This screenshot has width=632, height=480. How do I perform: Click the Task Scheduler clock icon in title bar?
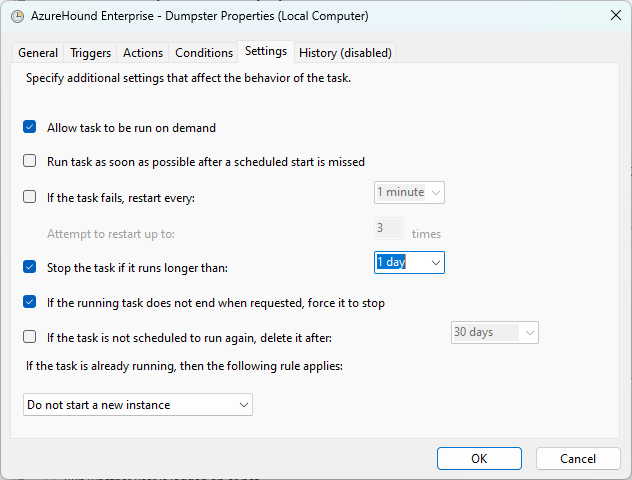click(x=17, y=17)
